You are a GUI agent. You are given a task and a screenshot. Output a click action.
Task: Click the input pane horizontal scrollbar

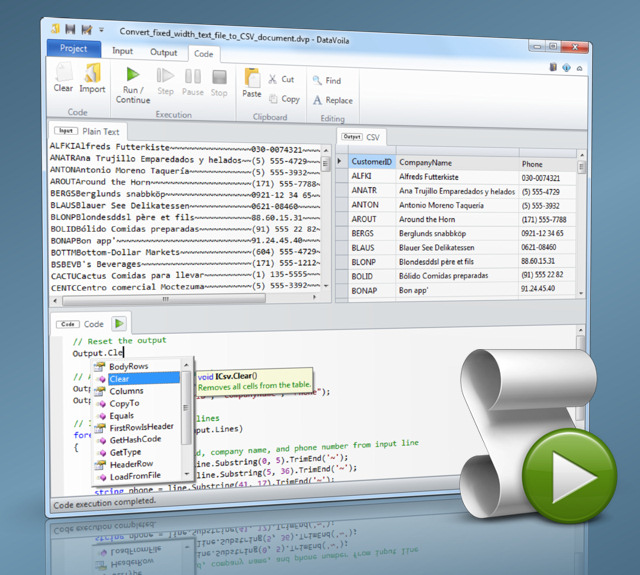click(164, 299)
